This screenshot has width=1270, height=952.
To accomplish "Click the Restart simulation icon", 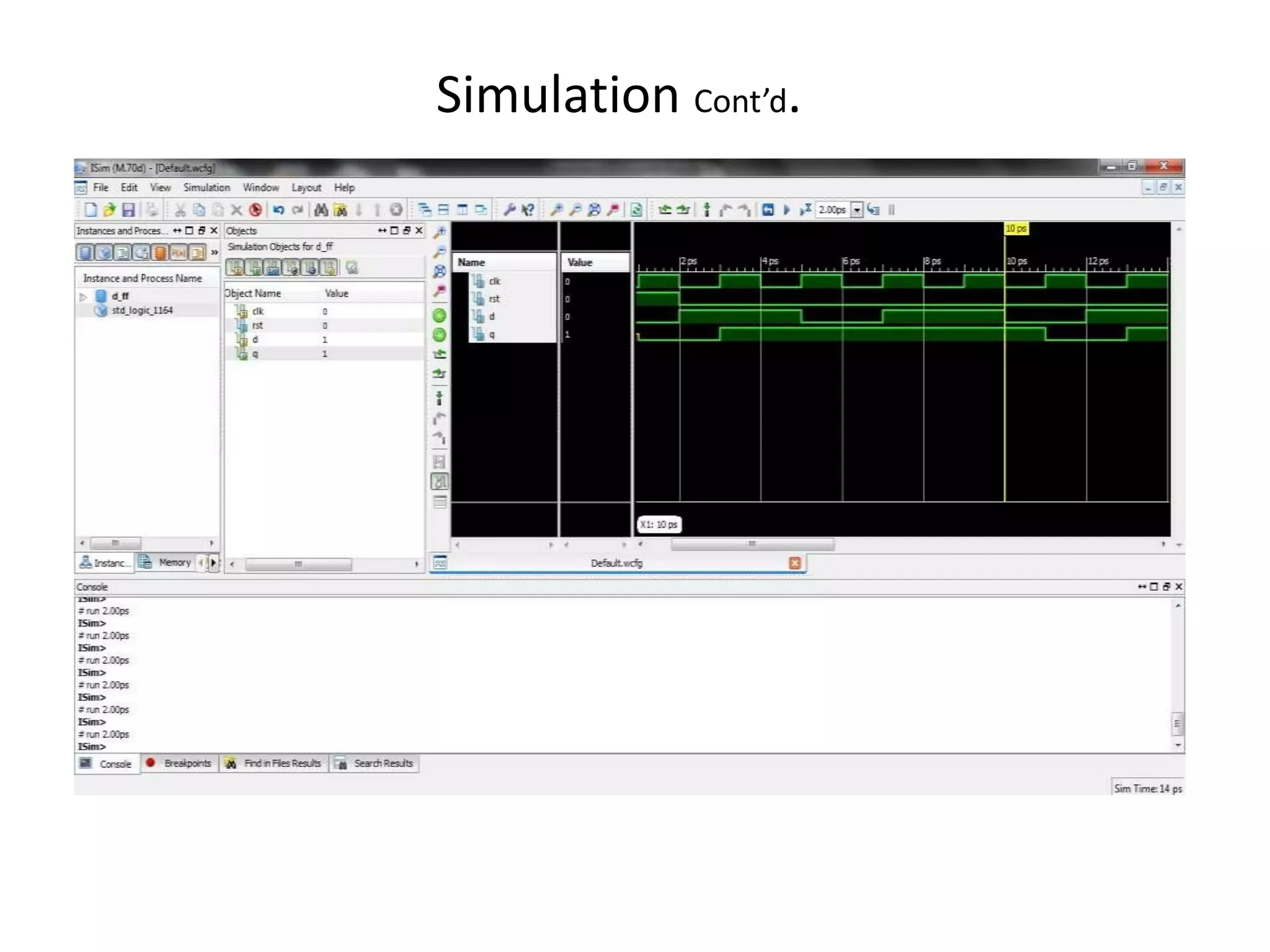I will pos(768,210).
